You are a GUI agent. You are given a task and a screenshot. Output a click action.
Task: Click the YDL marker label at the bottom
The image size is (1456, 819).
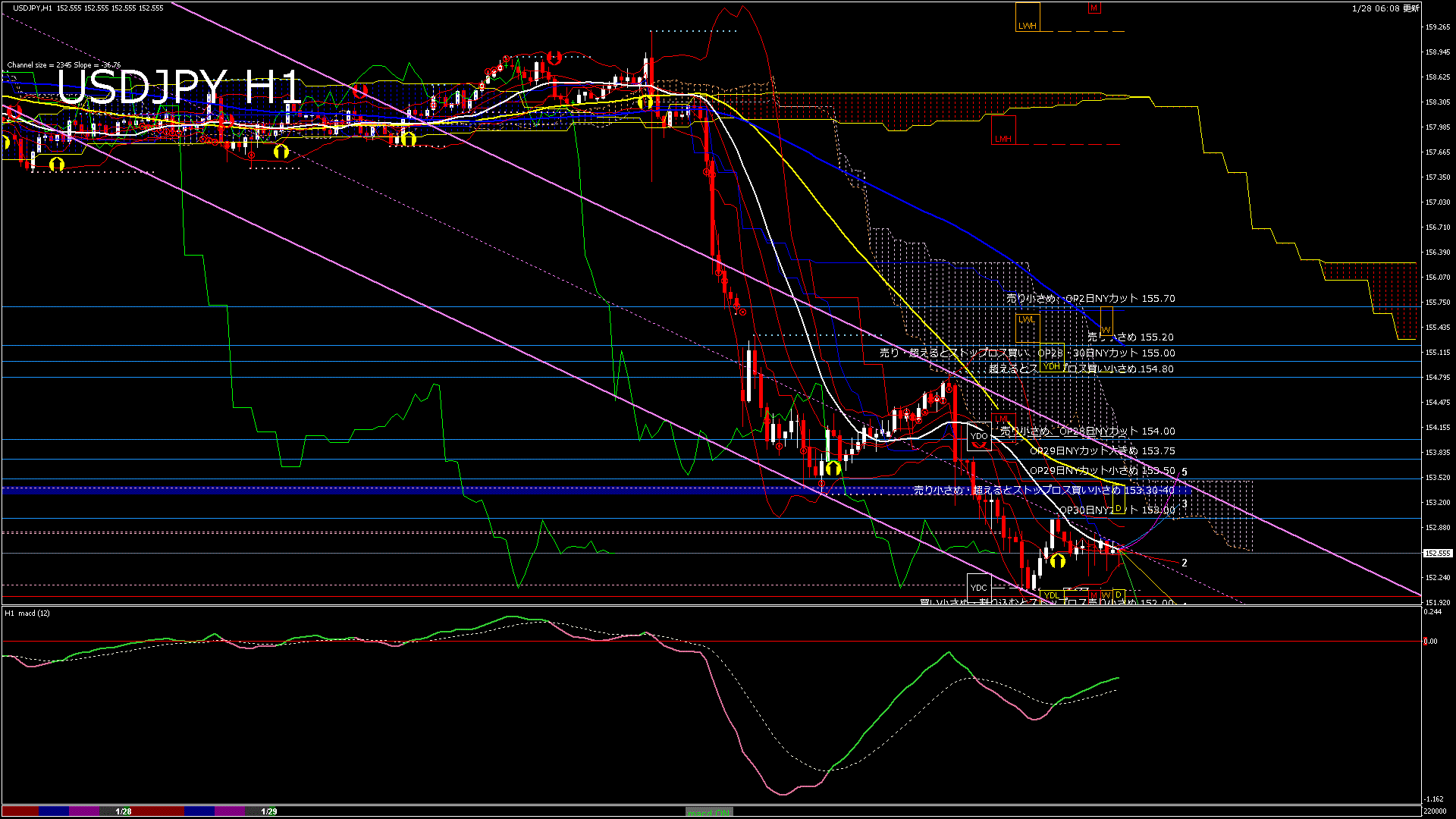pyautogui.click(x=1051, y=594)
